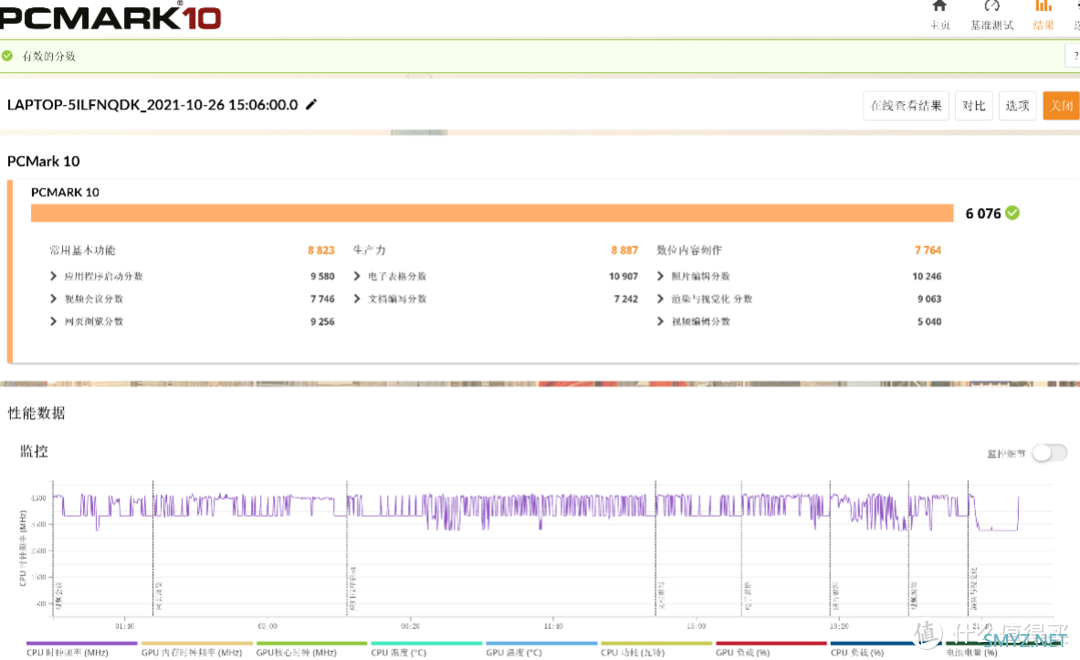The image size is (1080, 660).
Task: Click the PCMARK 10 logo
Action: click(110, 15)
